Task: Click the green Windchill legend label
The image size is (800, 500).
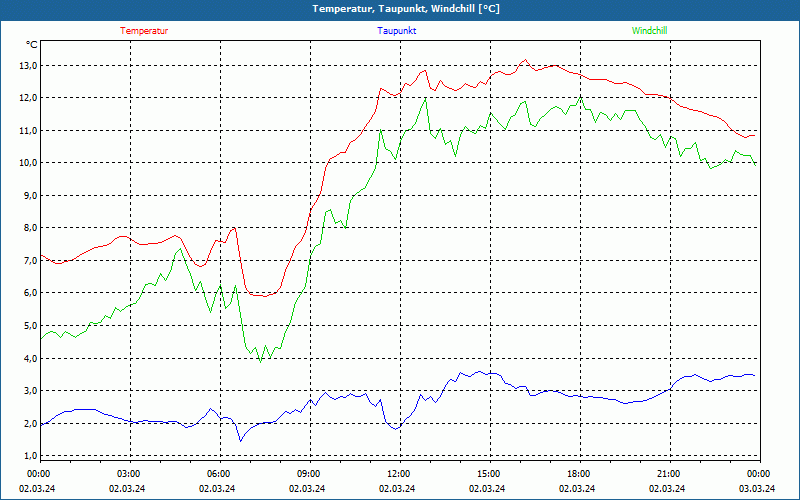Action: [x=649, y=31]
